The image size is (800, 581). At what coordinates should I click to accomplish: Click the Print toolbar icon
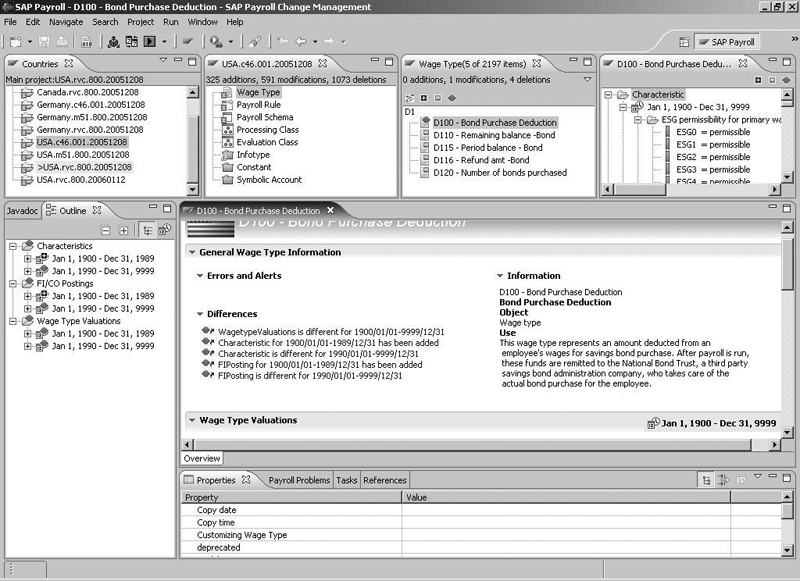62,42
